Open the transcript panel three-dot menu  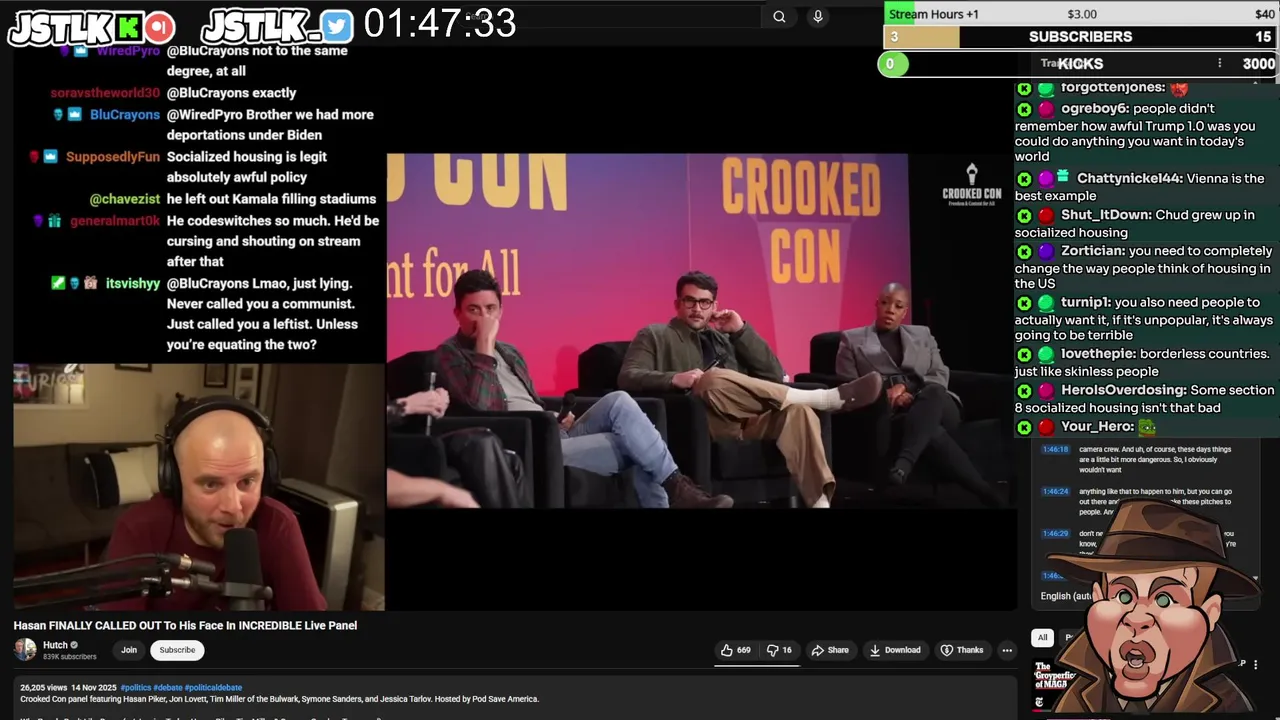(x=1219, y=63)
